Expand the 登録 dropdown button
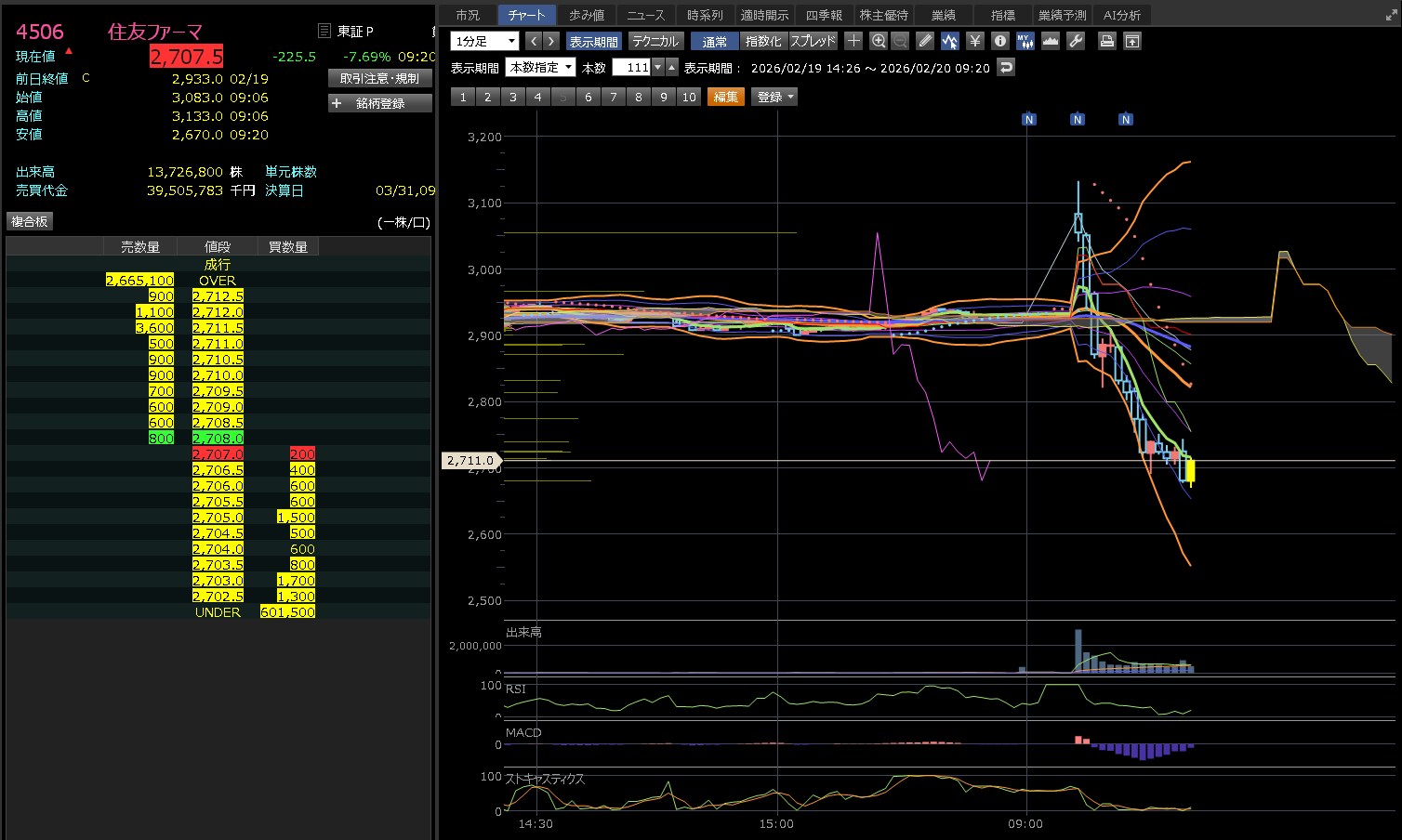 [x=774, y=97]
